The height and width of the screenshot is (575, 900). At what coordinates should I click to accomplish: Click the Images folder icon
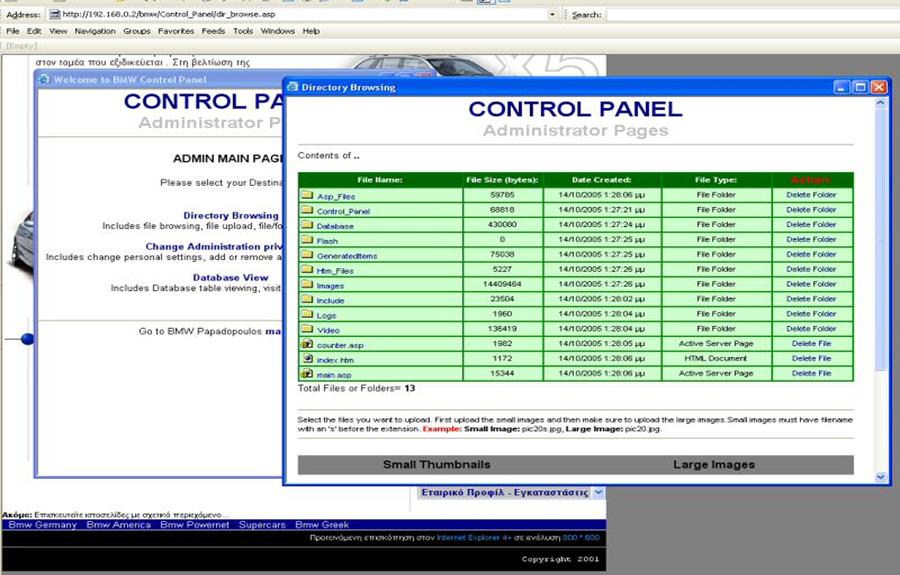click(x=307, y=285)
